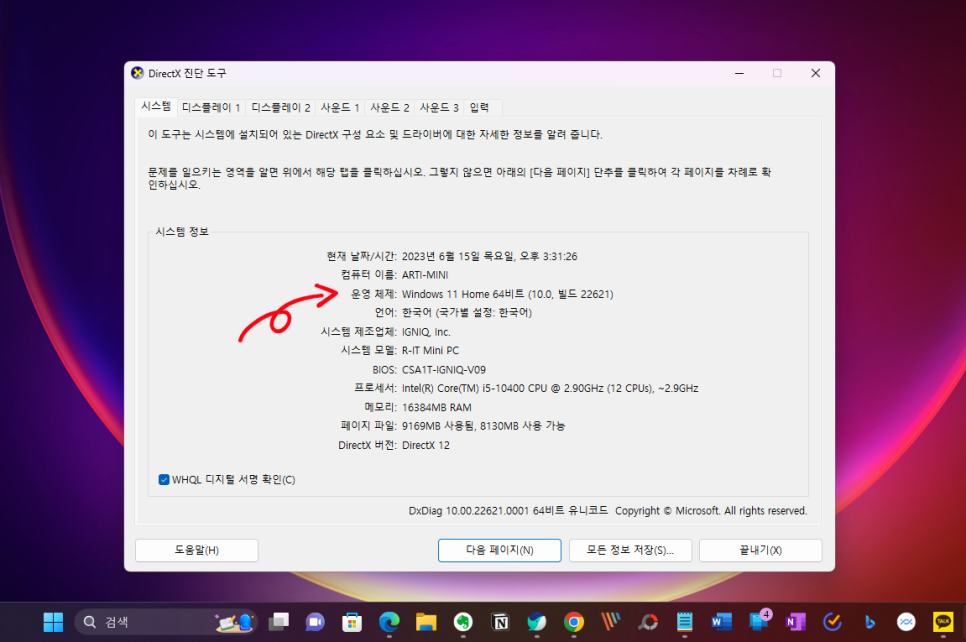Go to the 입력 tab
The width and height of the screenshot is (966, 642).
(479, 108)
